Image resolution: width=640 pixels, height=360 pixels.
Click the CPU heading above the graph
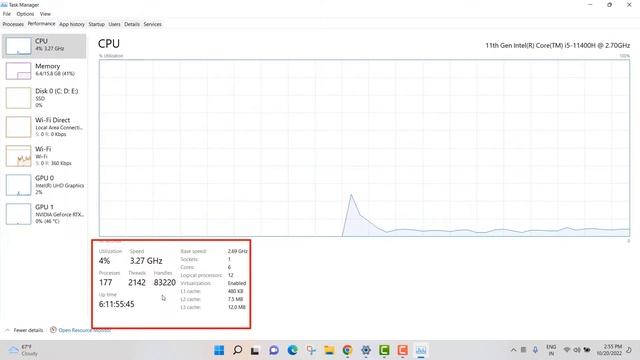(x=109, y=44)
